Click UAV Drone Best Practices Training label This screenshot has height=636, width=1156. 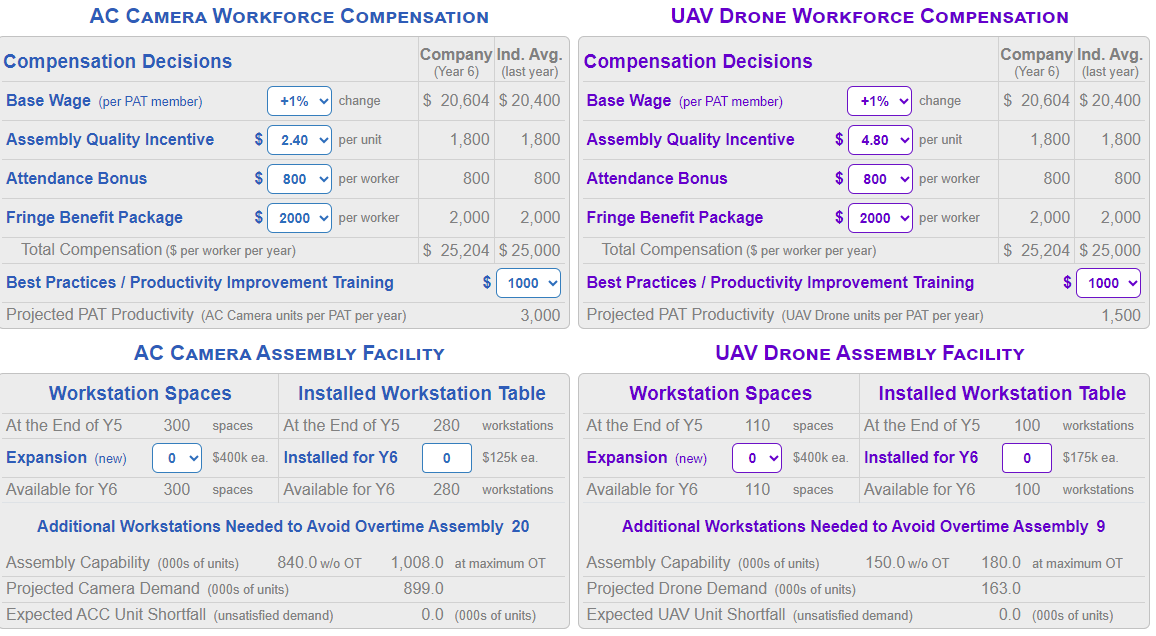[780, 282]
